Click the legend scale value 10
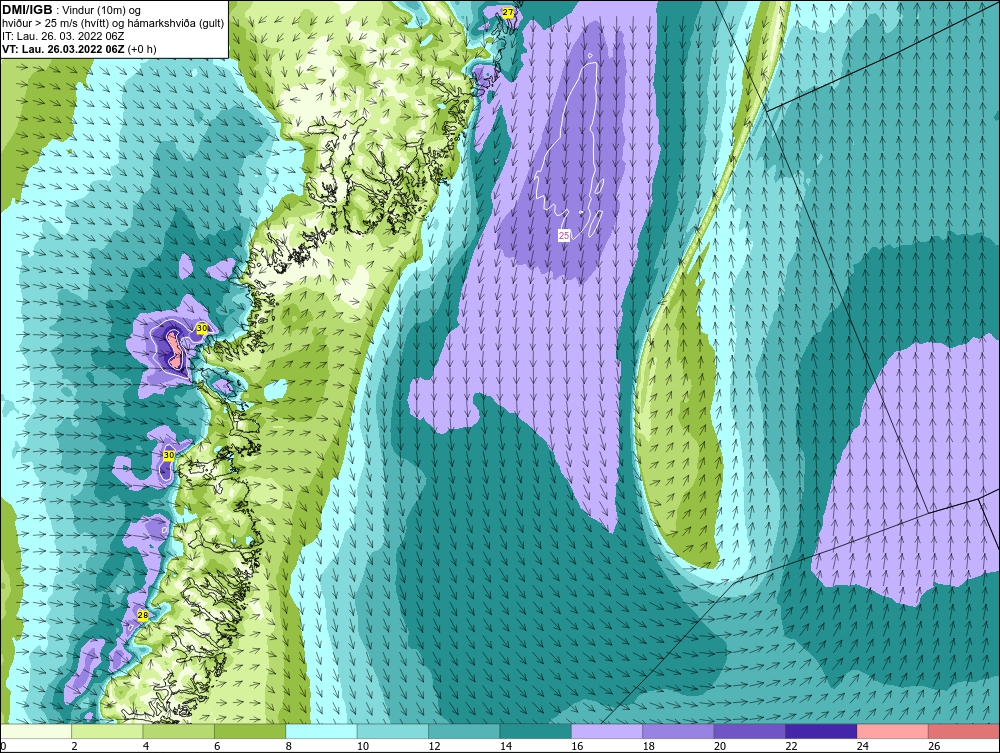1000x753 pixels. point(363,746)
